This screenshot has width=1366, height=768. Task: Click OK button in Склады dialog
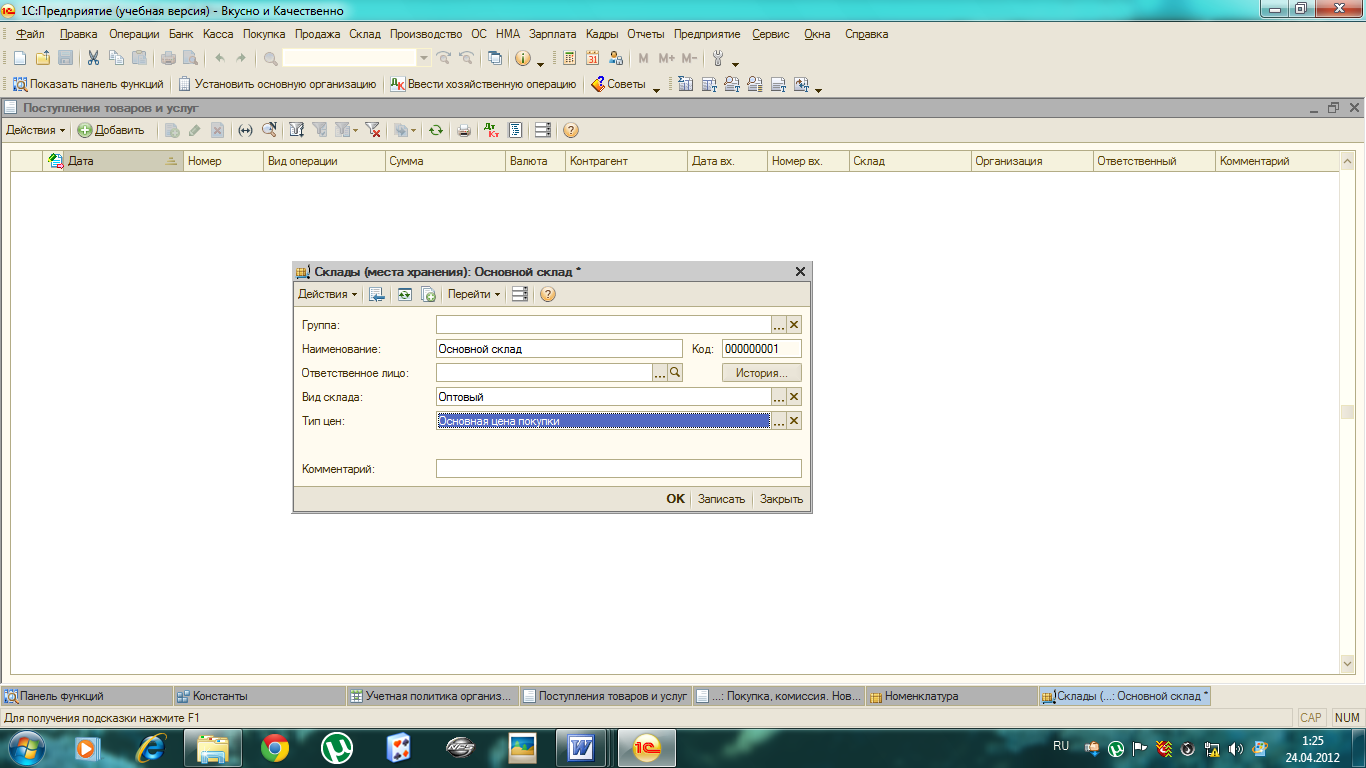[676, 499]
